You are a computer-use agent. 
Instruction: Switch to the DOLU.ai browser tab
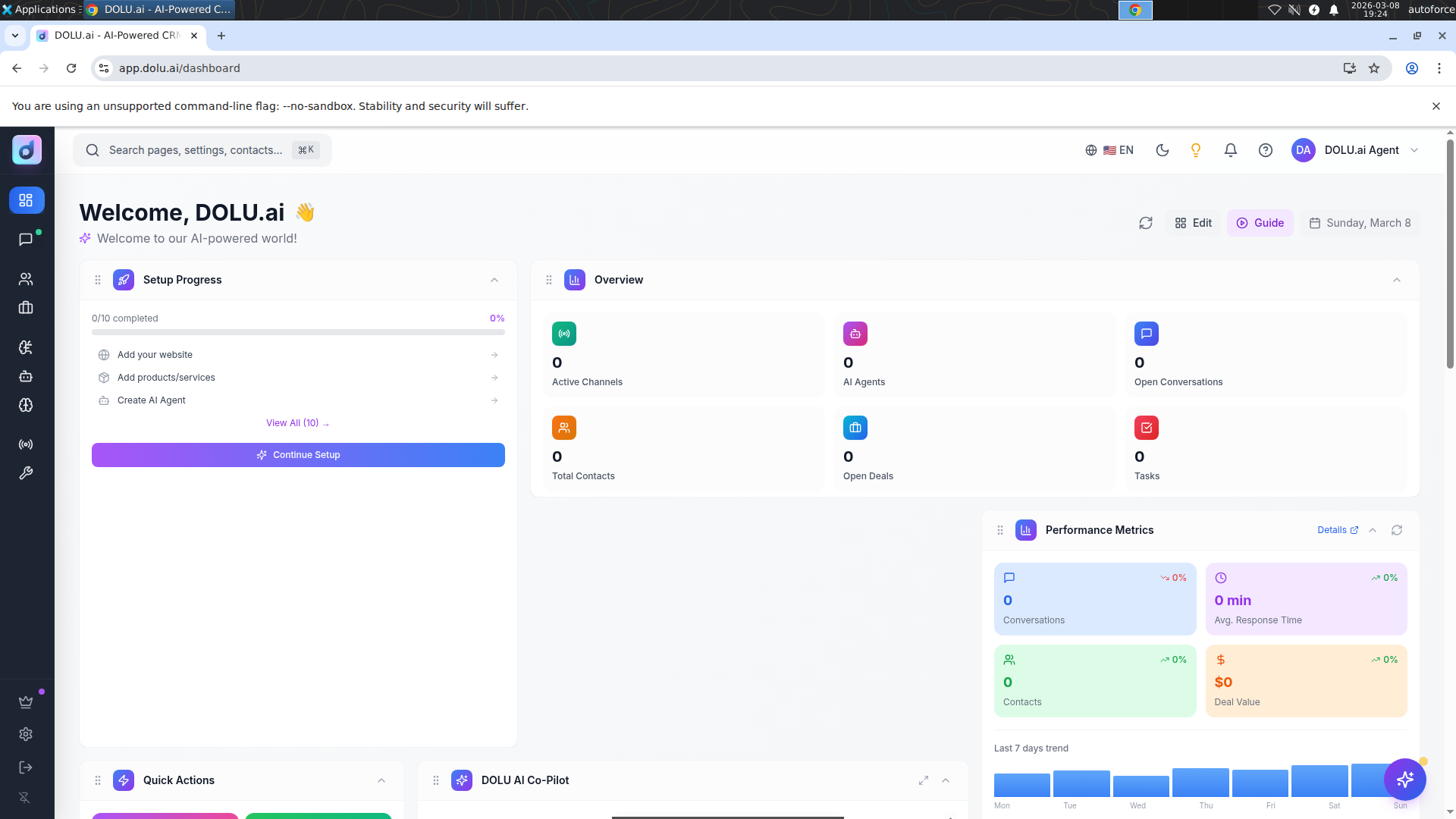(x=118, y=36)
